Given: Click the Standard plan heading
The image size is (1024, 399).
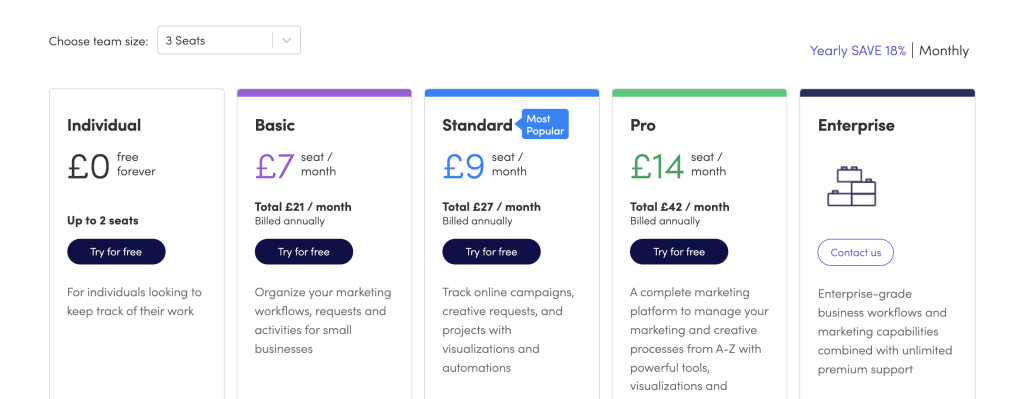Looking at the screenshot, I should point(477,125).
